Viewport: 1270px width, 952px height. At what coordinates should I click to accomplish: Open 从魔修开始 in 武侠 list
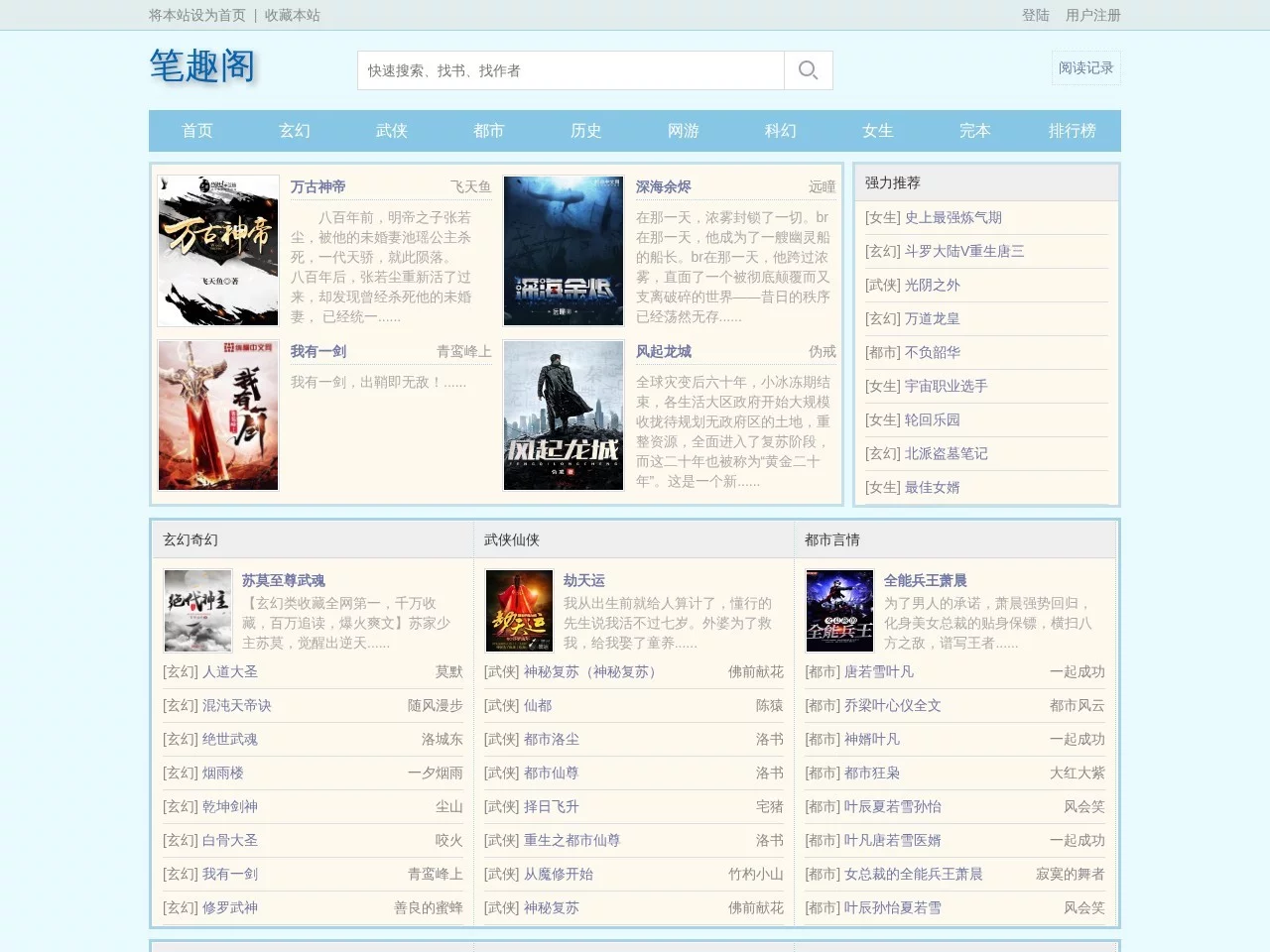point(559,874)
